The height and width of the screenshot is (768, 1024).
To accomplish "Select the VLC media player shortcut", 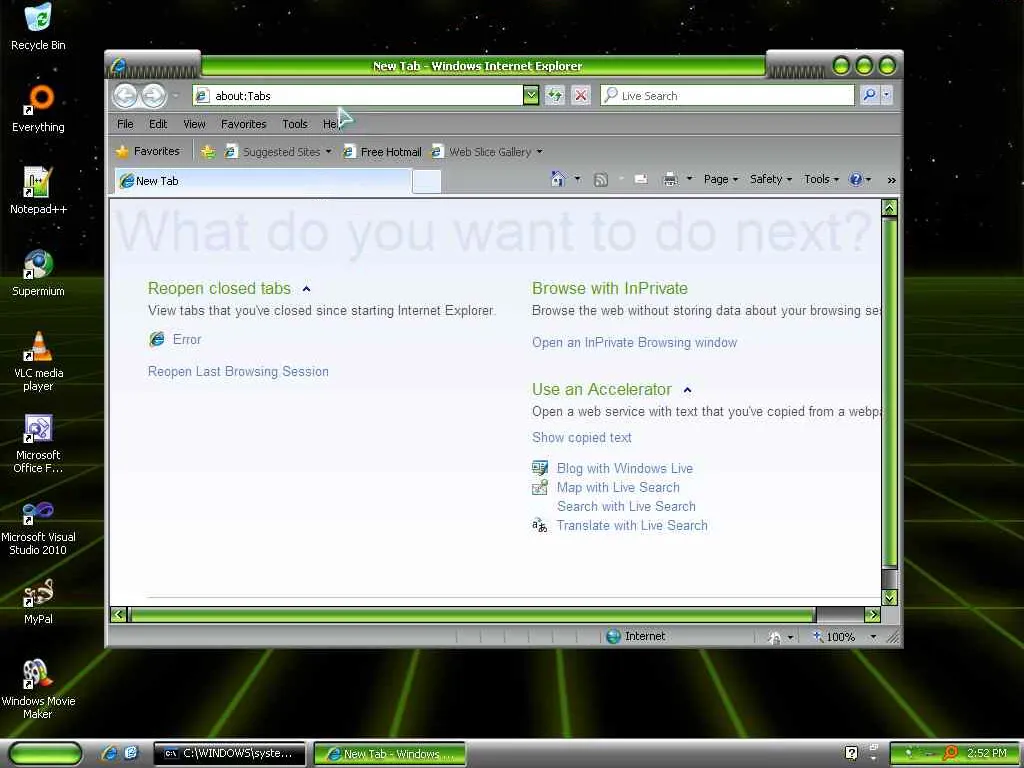I will click(x=39, y=360).
